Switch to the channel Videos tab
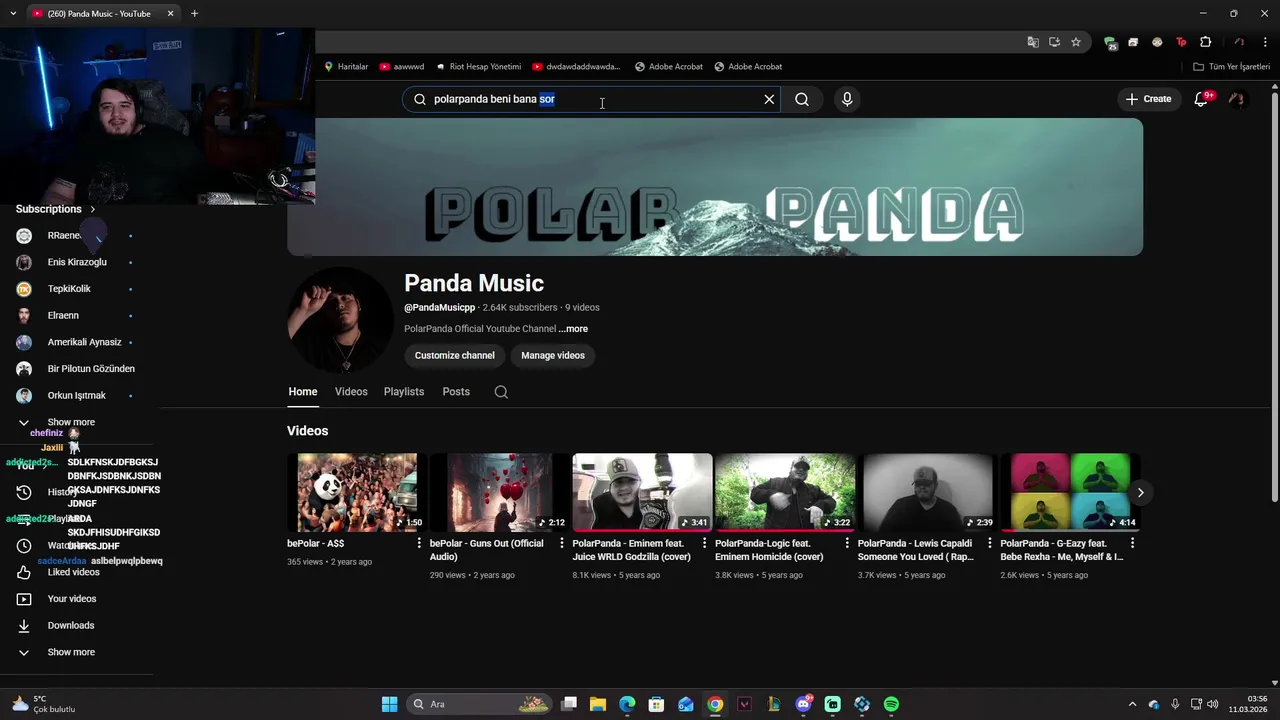Screen dimensions: 1280x720 point(351,392)
